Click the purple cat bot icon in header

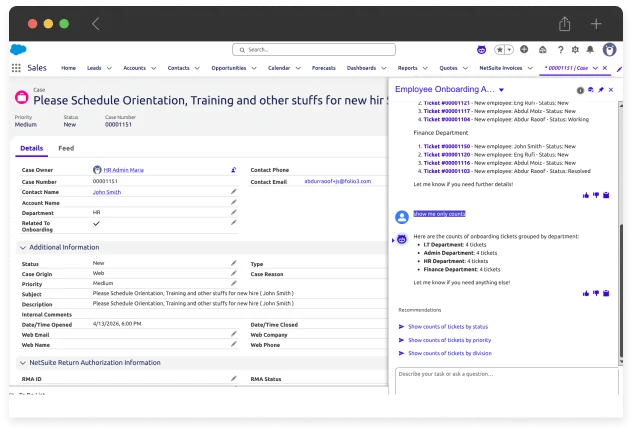pyautogui.click(x=481, y=50)
